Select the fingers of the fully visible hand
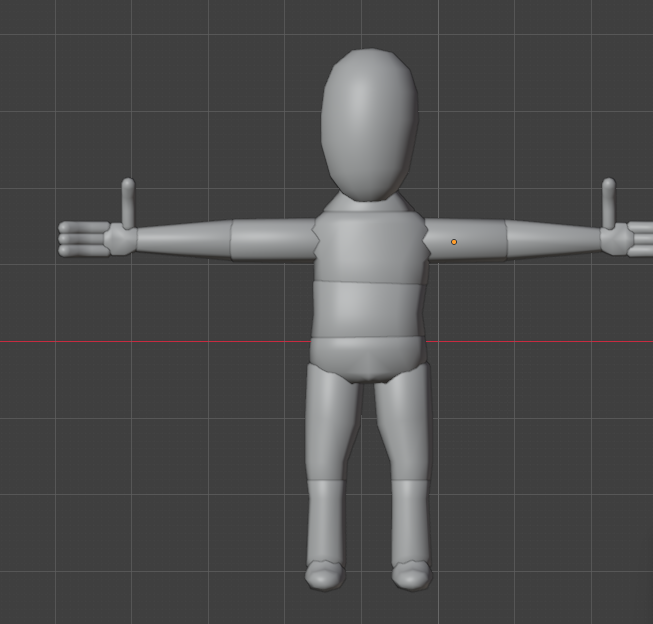This screenshot has height=624, width=653. 83,239
